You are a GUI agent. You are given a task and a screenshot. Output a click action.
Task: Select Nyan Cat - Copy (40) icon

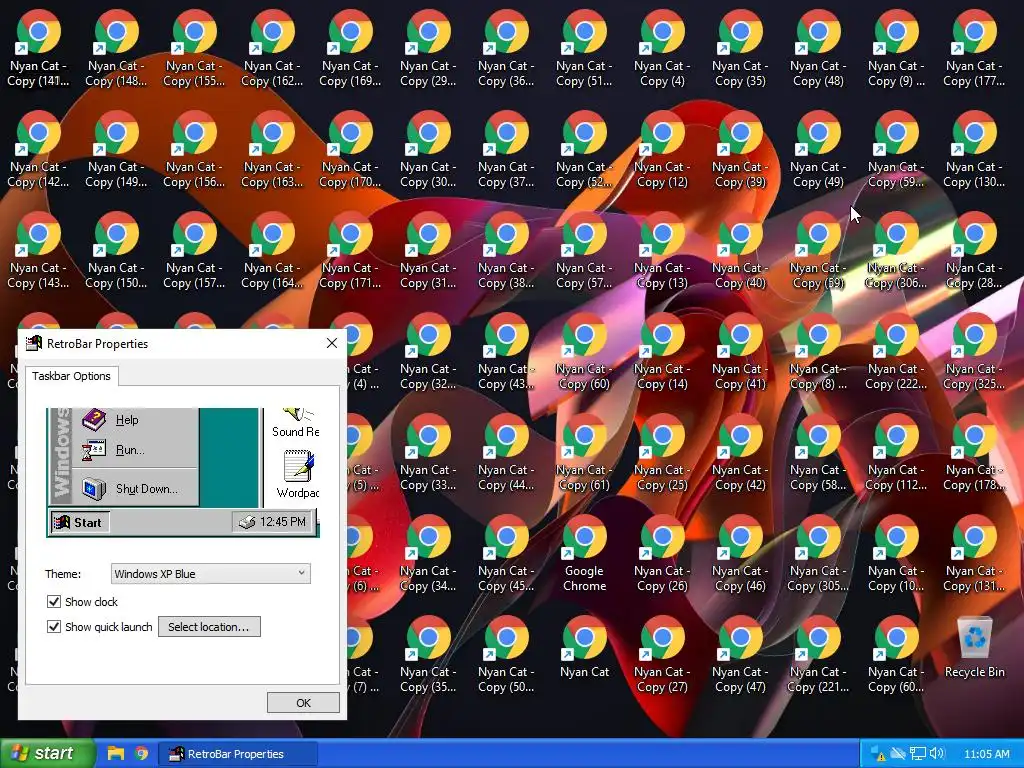740,251
